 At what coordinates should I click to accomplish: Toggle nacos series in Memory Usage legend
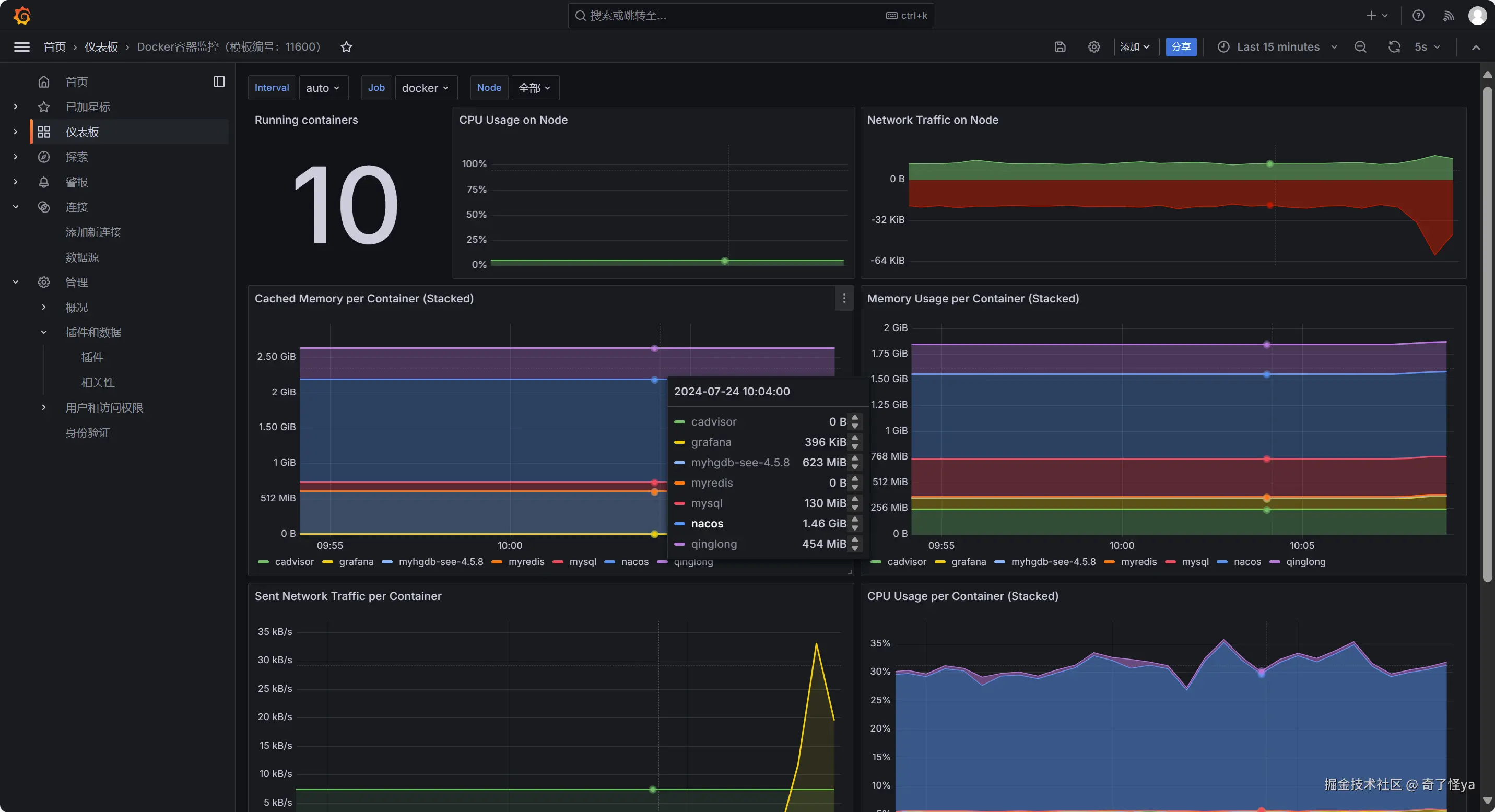point(1246,562)
